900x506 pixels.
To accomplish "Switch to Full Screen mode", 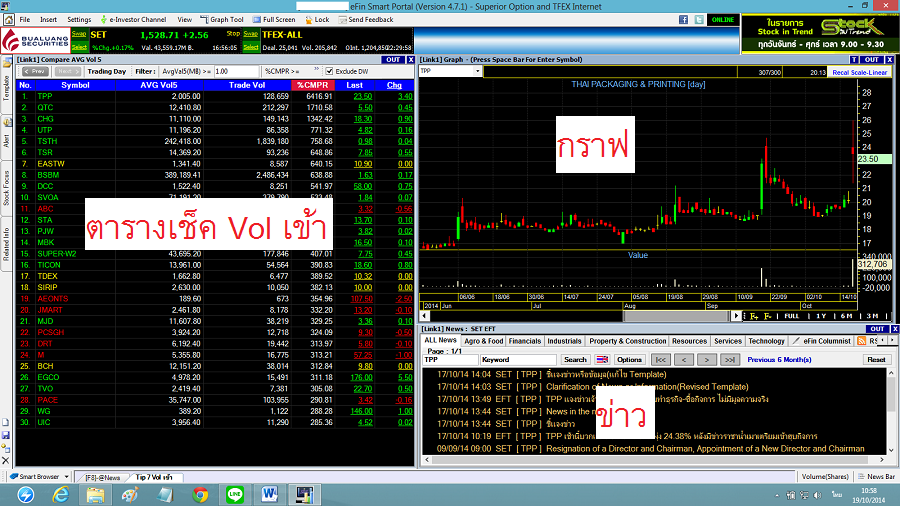I will pos(274,20).
